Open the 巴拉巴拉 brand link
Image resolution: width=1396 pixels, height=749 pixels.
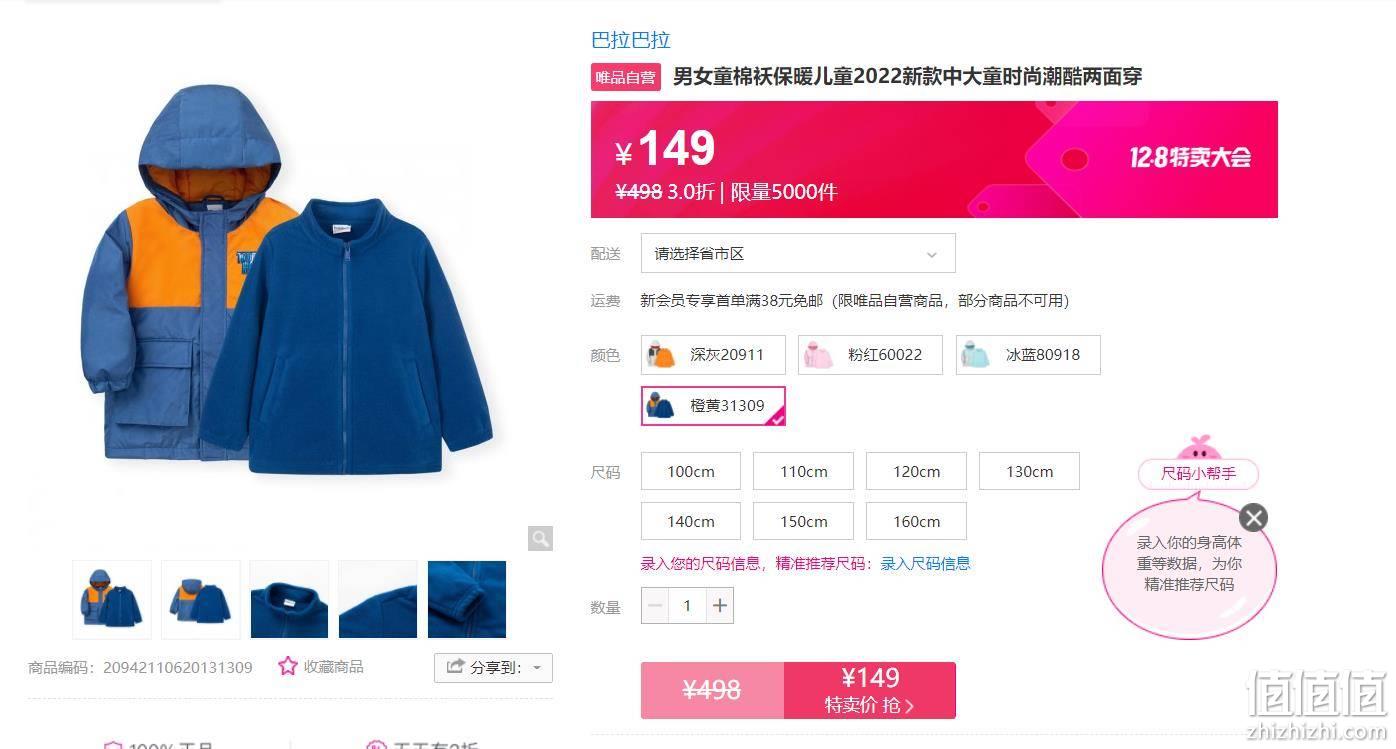631,40
